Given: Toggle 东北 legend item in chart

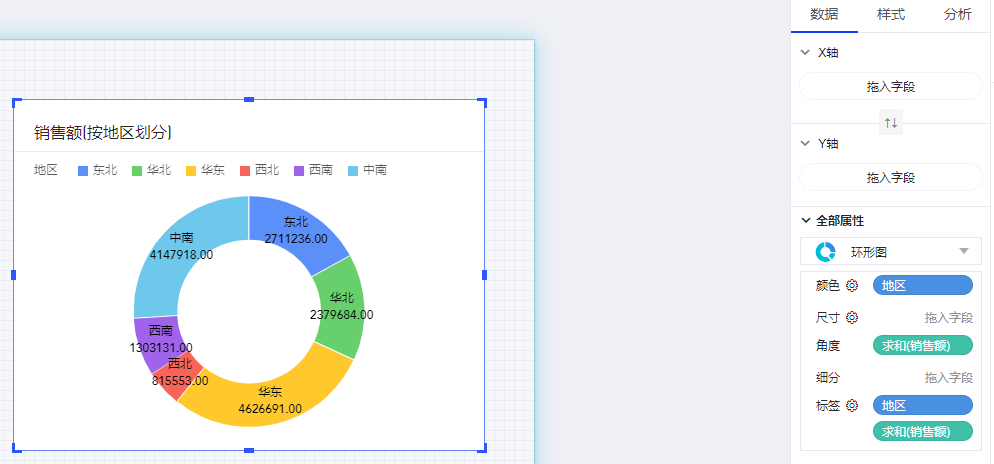Looking at the screenshot, I should pos(97,170).
